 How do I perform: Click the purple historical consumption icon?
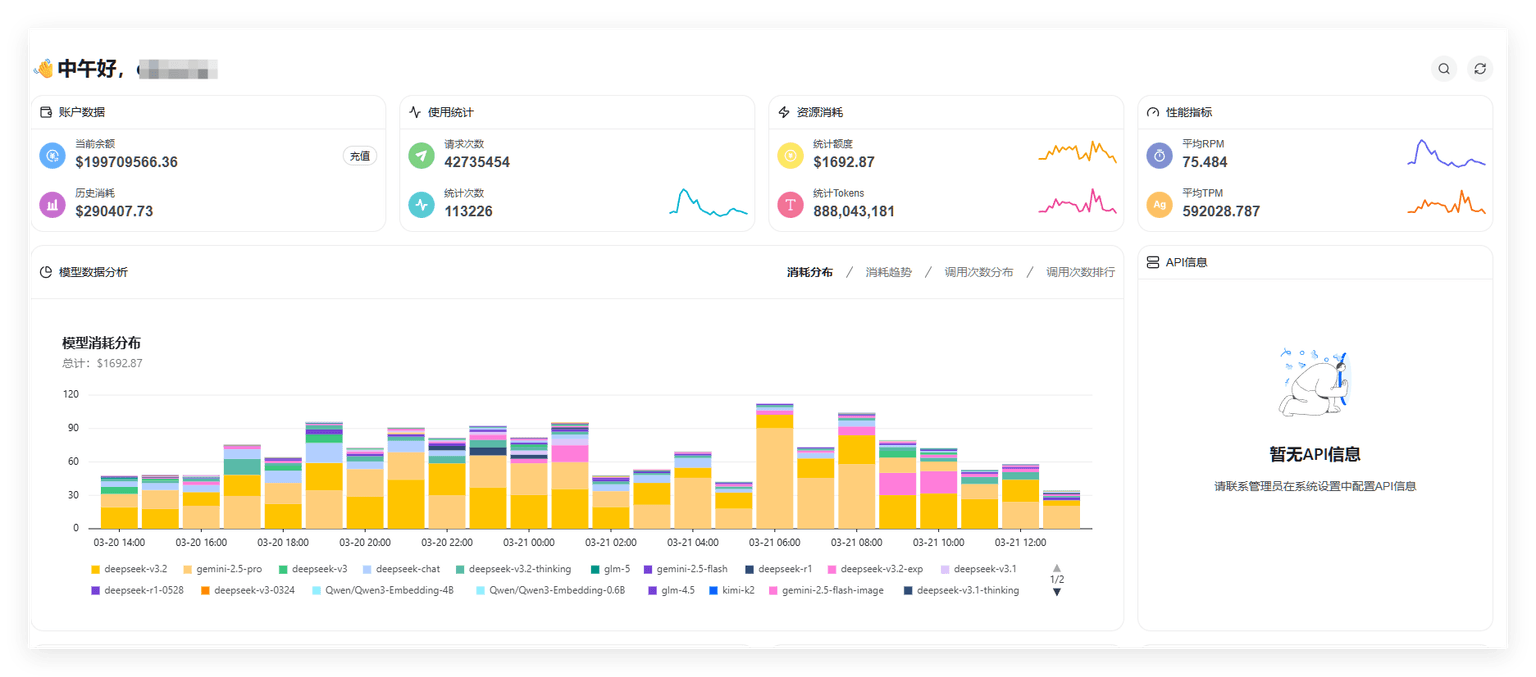(52, 205)
